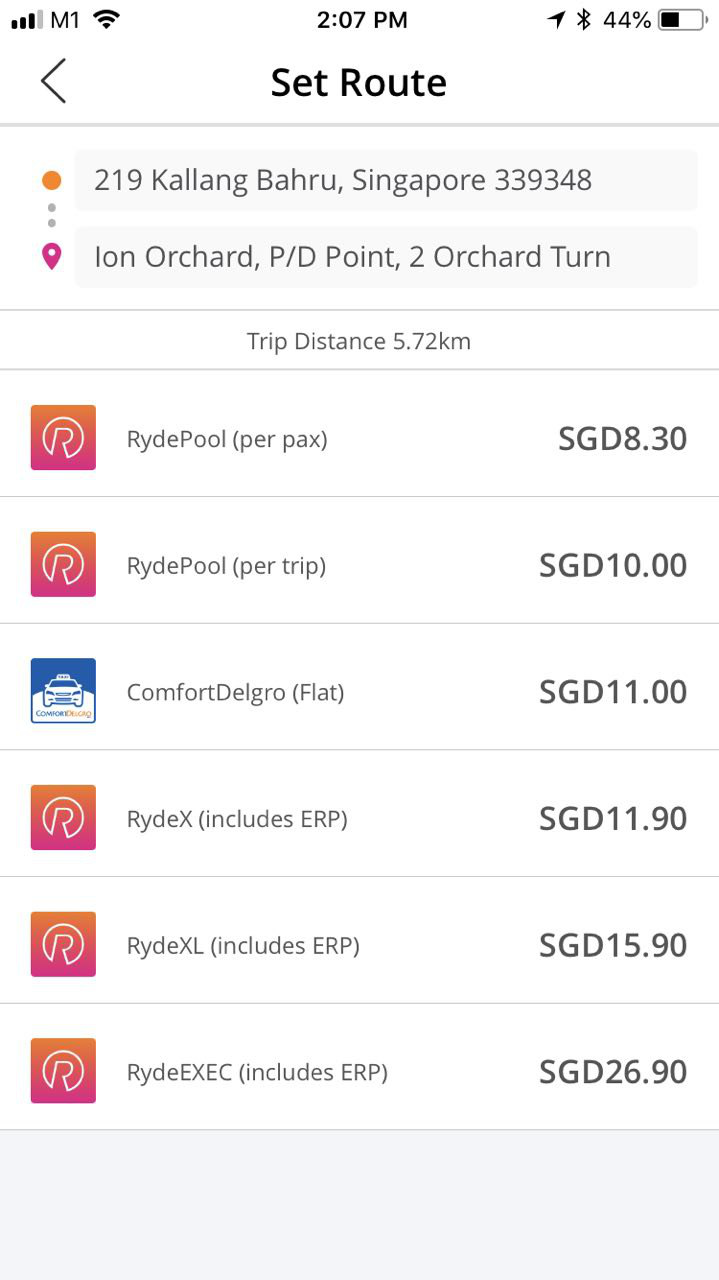Tap the battery indicator in status bar

click(682, 20)
